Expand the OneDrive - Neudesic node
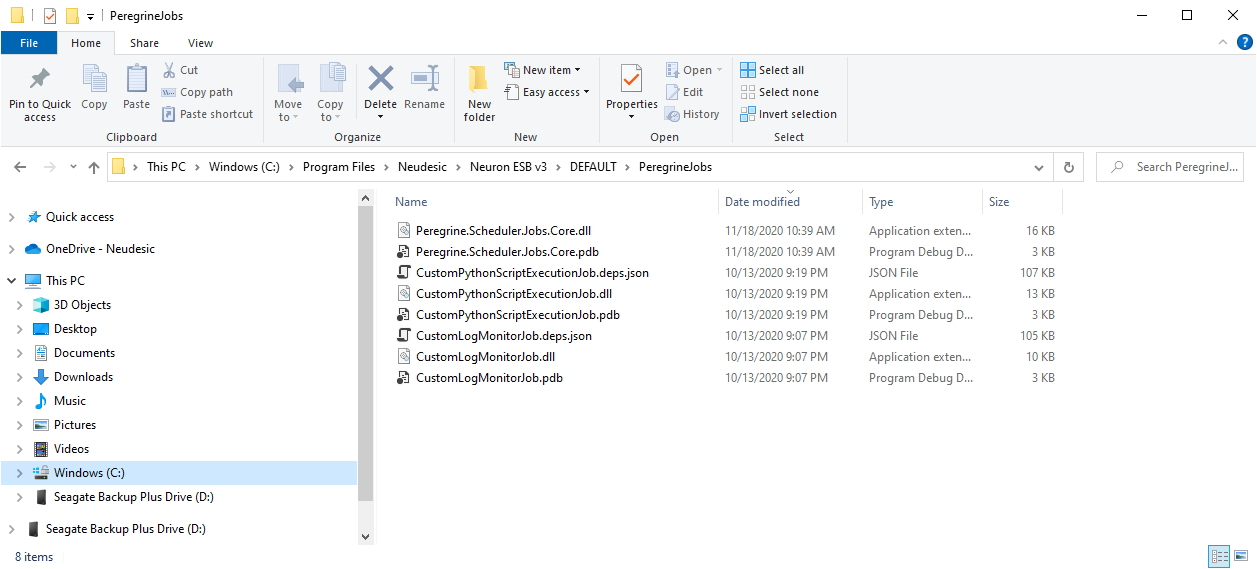Image resolution: width=1257 pixels, height=569 pixels. point(12,249)
